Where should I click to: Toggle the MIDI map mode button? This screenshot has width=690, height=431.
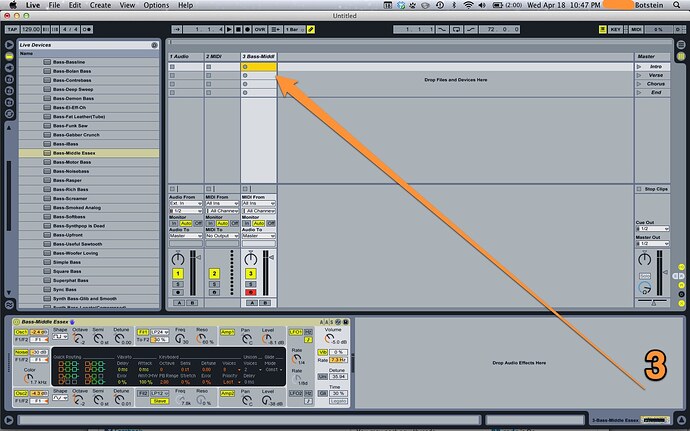click(636, 29)
